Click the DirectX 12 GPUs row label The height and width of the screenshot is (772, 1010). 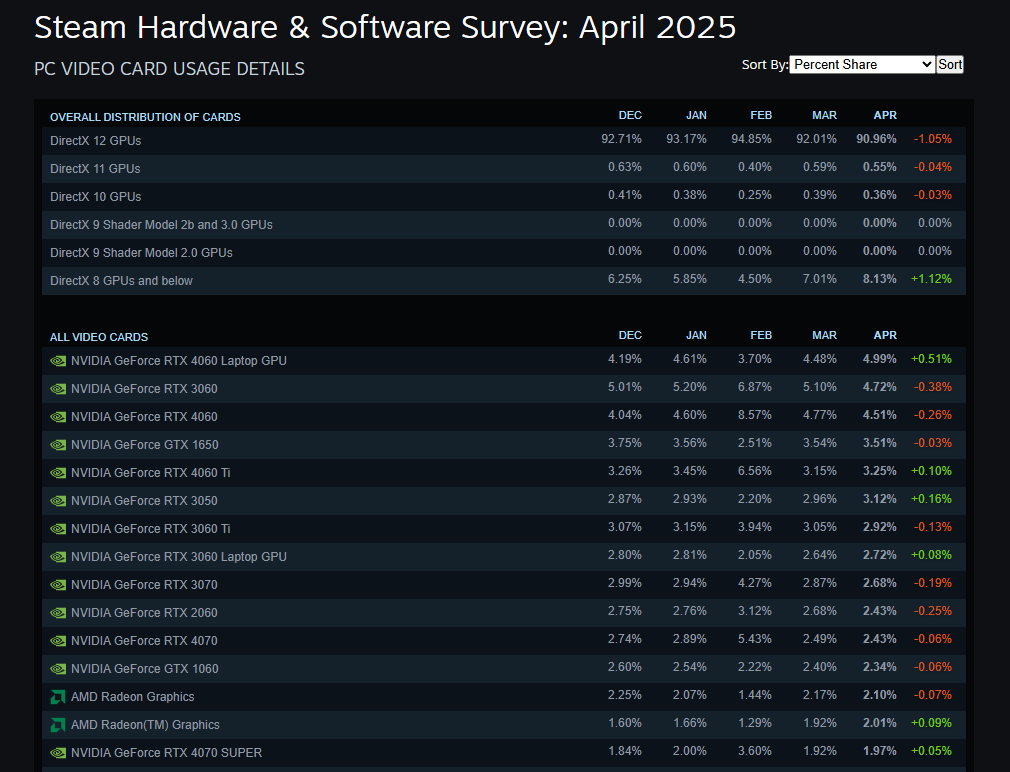[95, 141]
